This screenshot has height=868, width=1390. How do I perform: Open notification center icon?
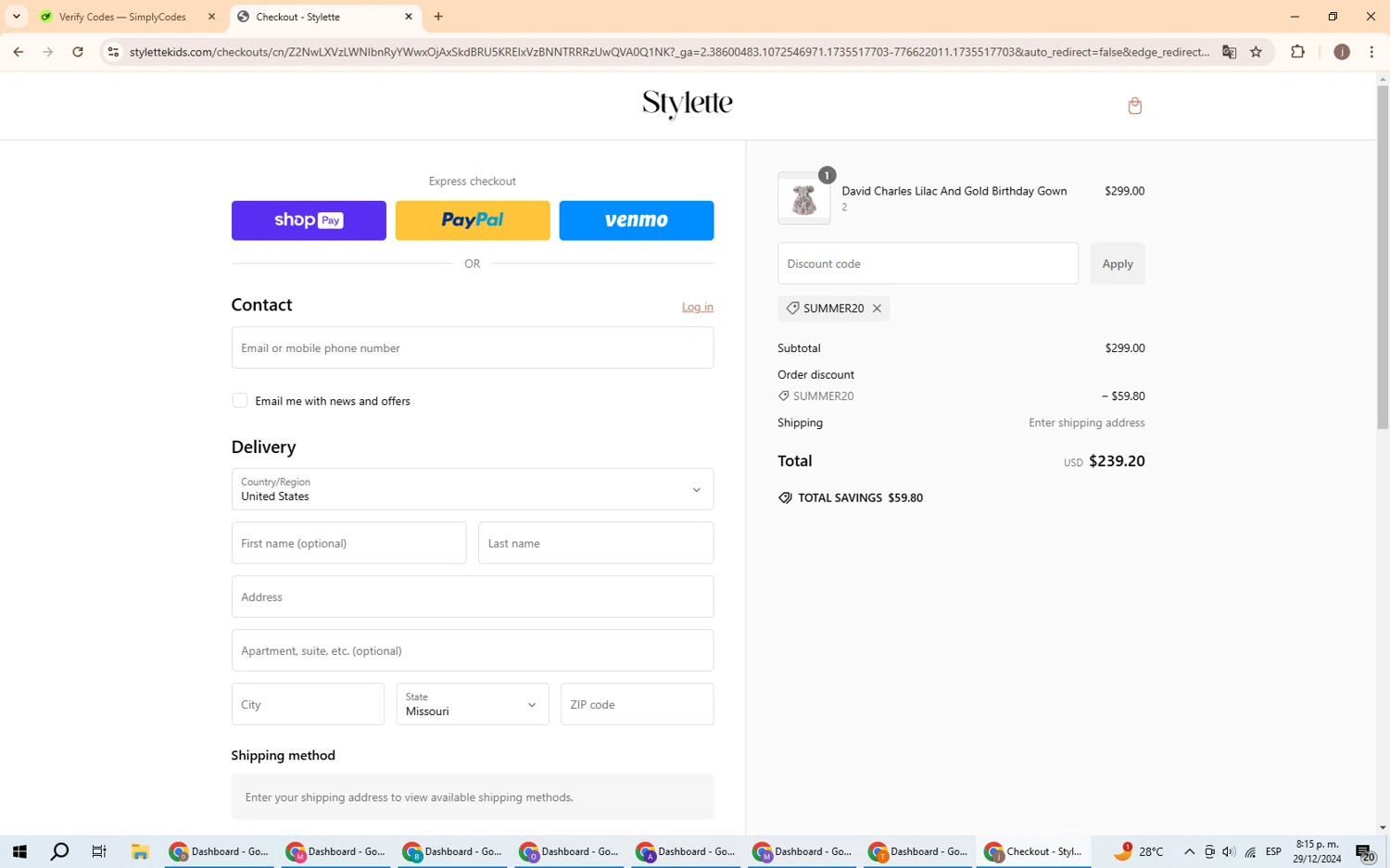click(x=1364, y=852)
